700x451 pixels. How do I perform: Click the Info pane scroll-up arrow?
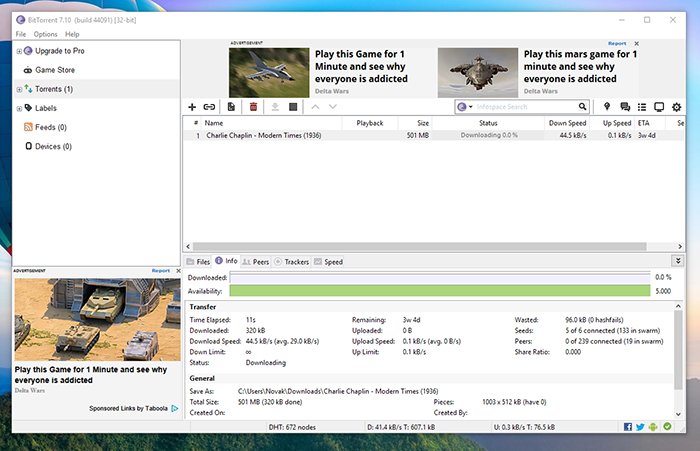678,306
